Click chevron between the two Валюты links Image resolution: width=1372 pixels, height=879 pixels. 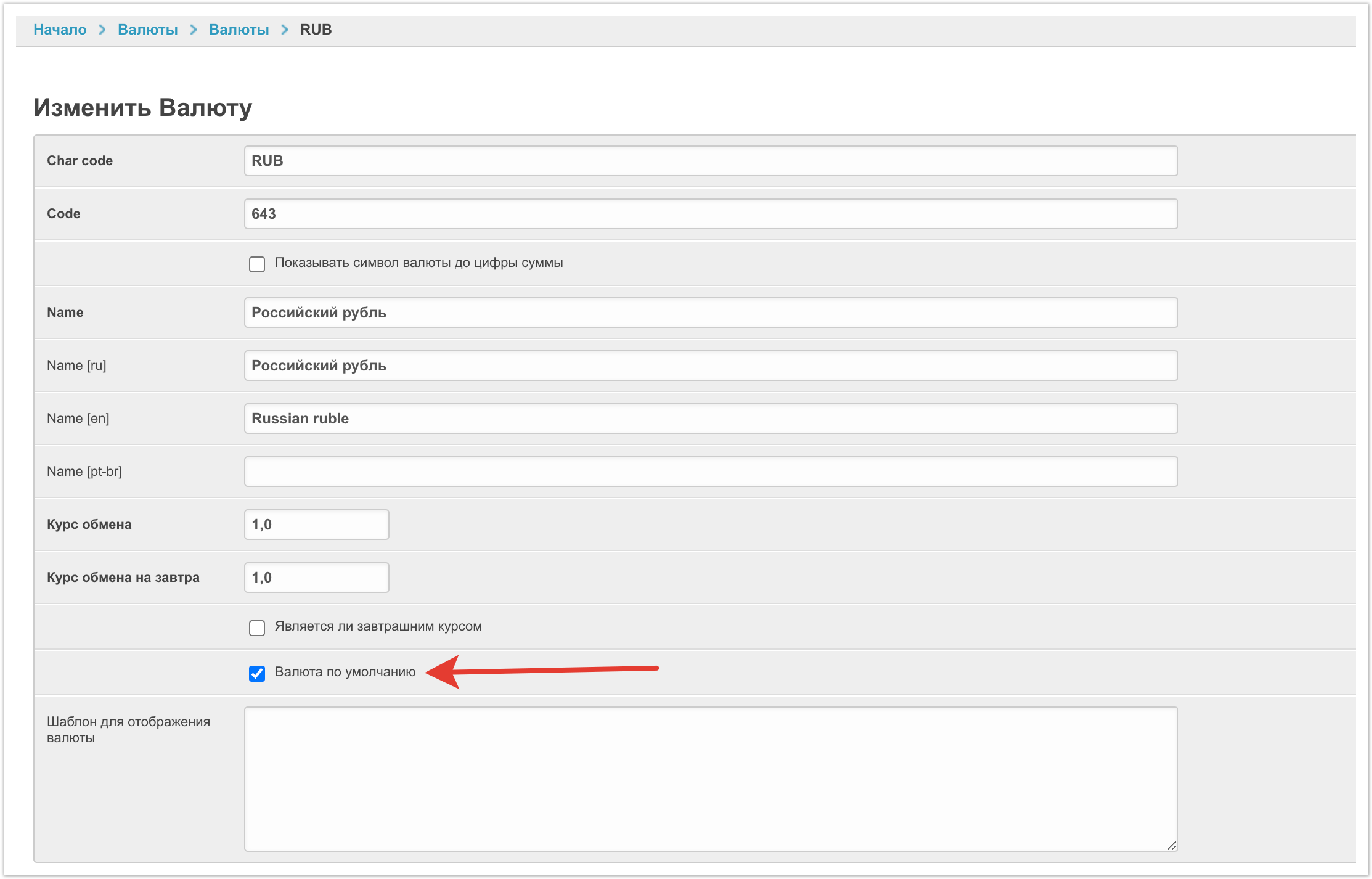point(194,30)
